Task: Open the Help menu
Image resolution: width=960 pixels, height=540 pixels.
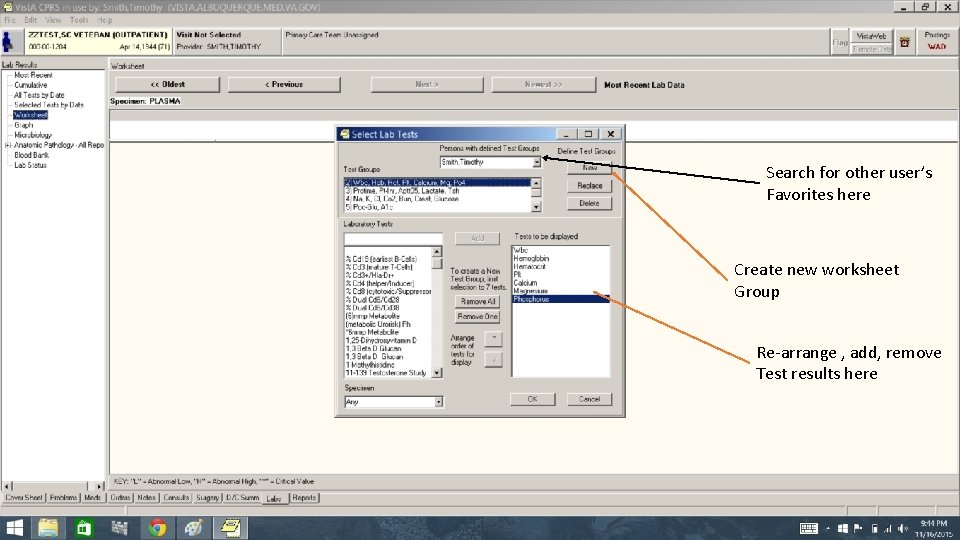Action: 105,20
